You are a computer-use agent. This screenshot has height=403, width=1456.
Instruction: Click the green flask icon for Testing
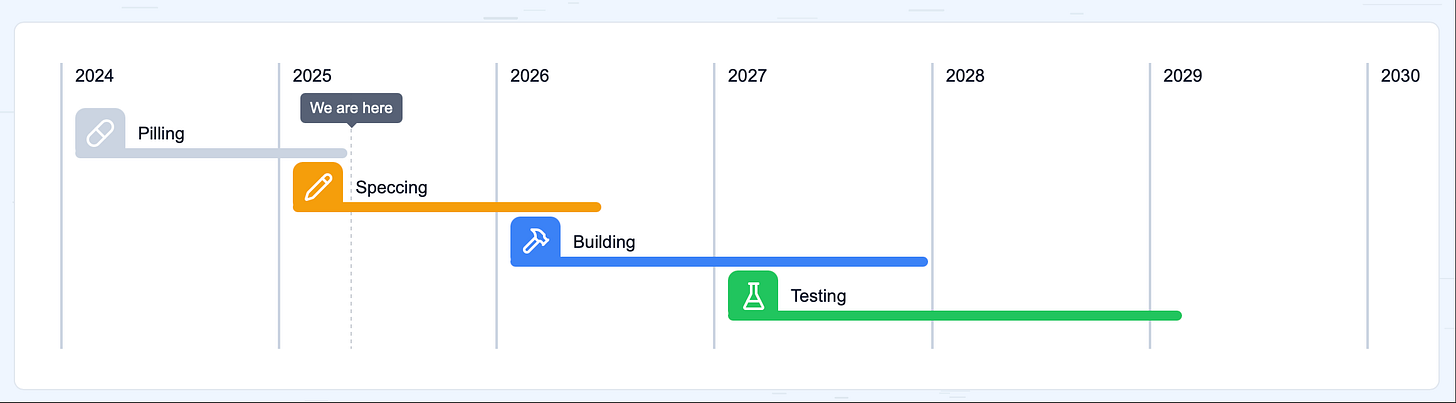(753, 295)
